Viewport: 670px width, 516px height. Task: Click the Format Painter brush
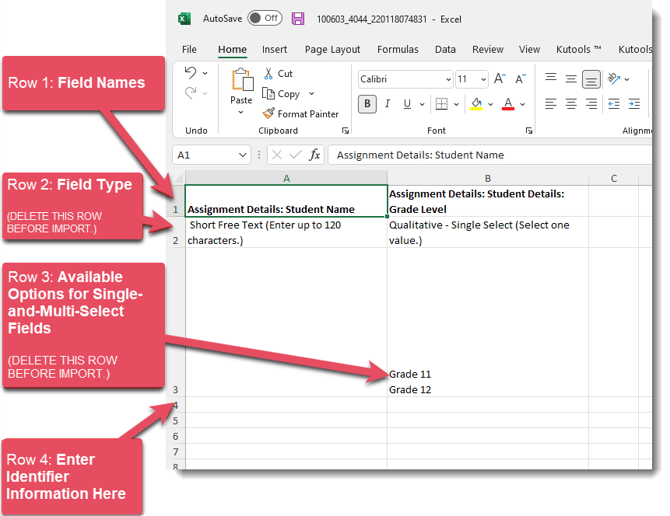point(268,114)
